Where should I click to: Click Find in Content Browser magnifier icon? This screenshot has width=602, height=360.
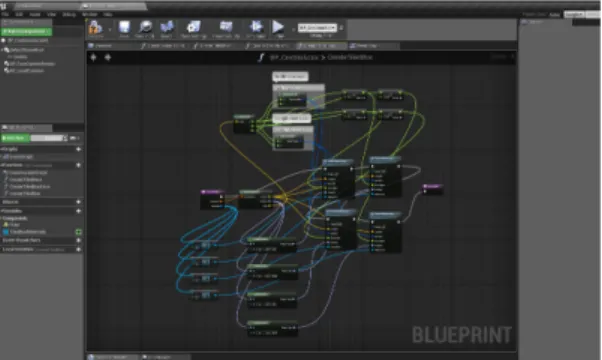click(x=146, y=28)
